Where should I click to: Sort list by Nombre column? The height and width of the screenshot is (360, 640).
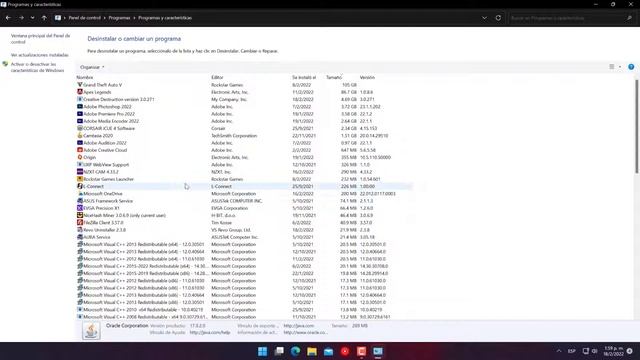[x=85, y=77]
